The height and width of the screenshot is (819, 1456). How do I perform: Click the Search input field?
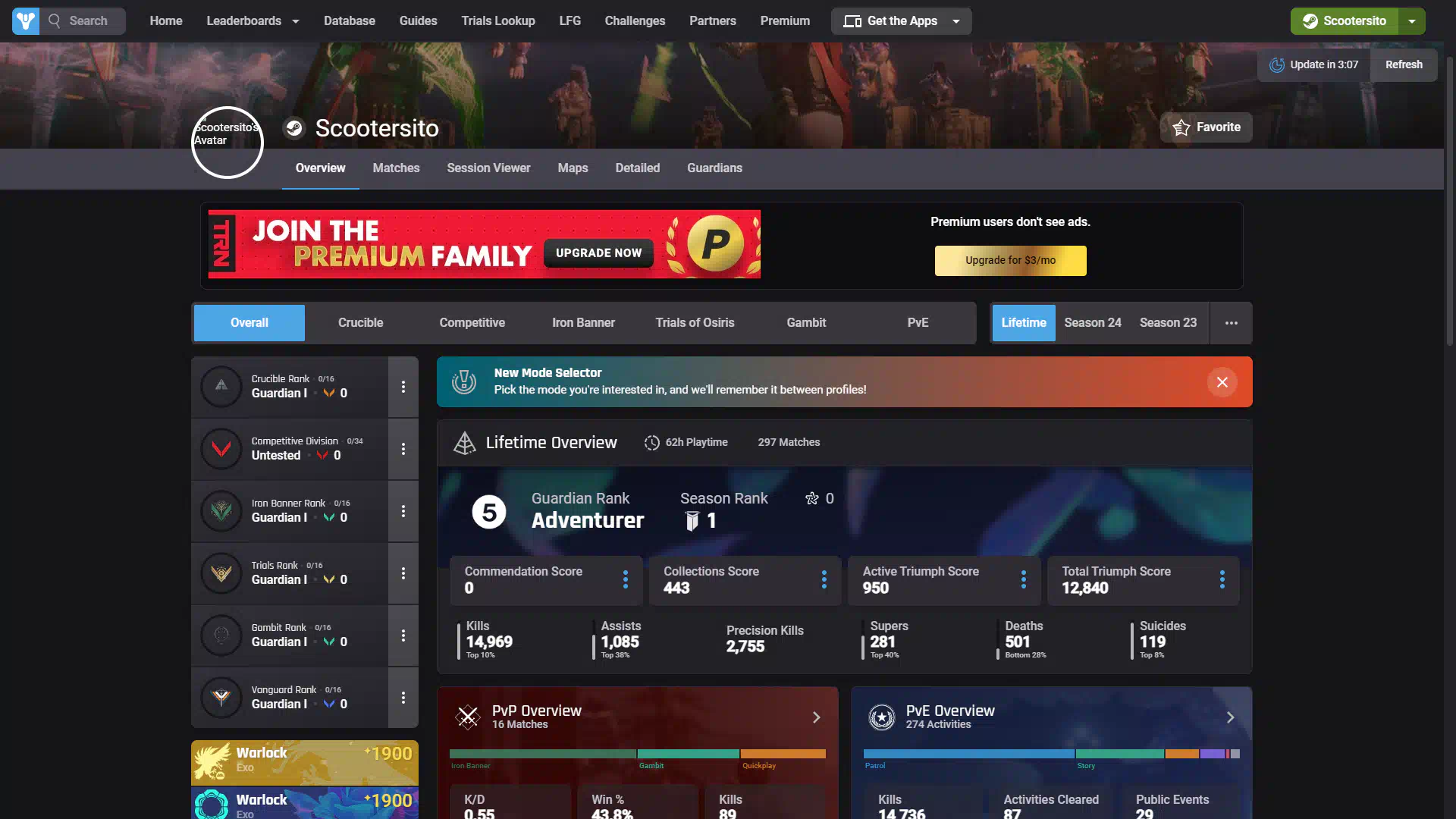point(84,21)
